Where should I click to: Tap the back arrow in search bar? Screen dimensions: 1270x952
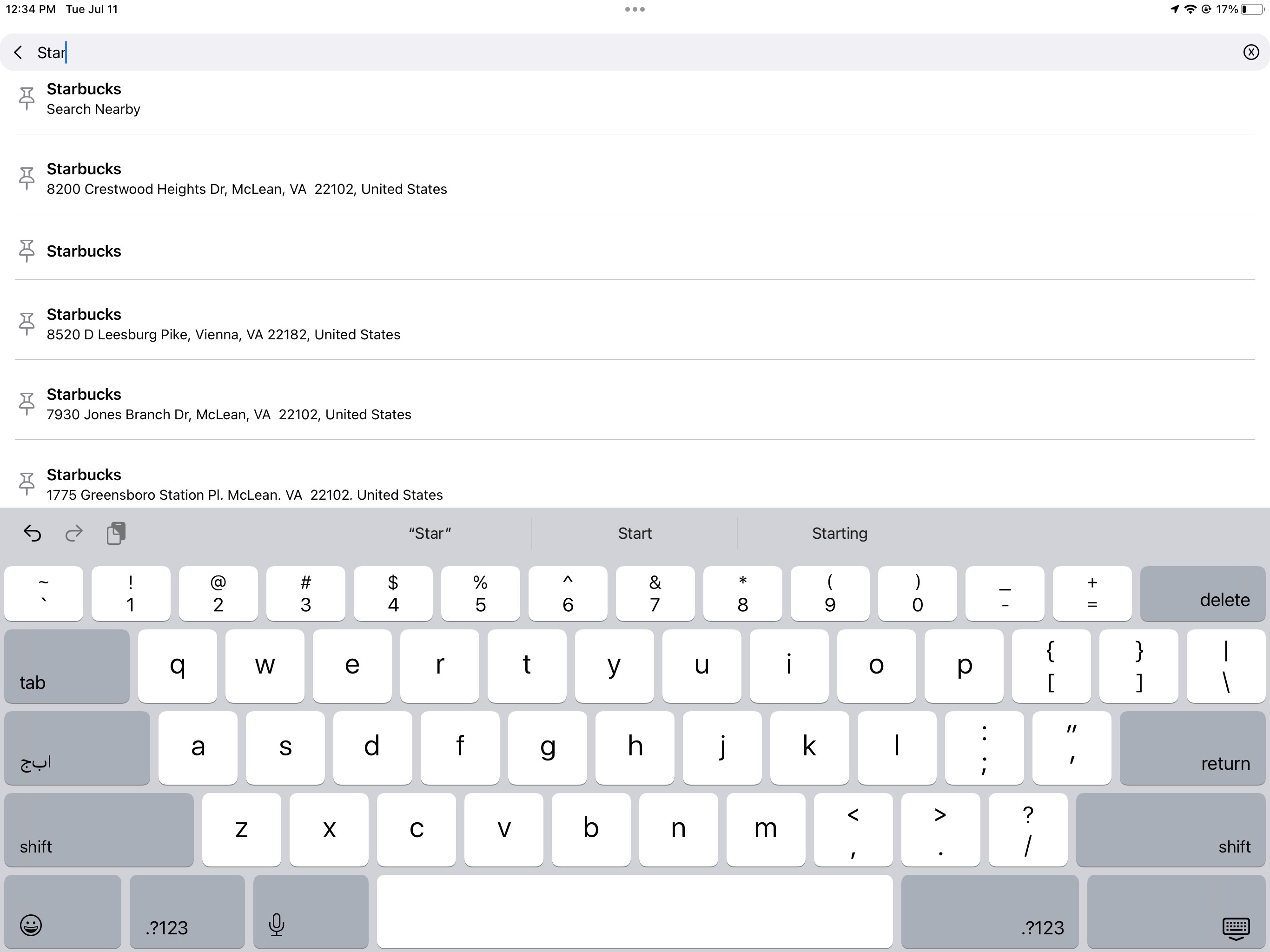[x=19, y=52]
